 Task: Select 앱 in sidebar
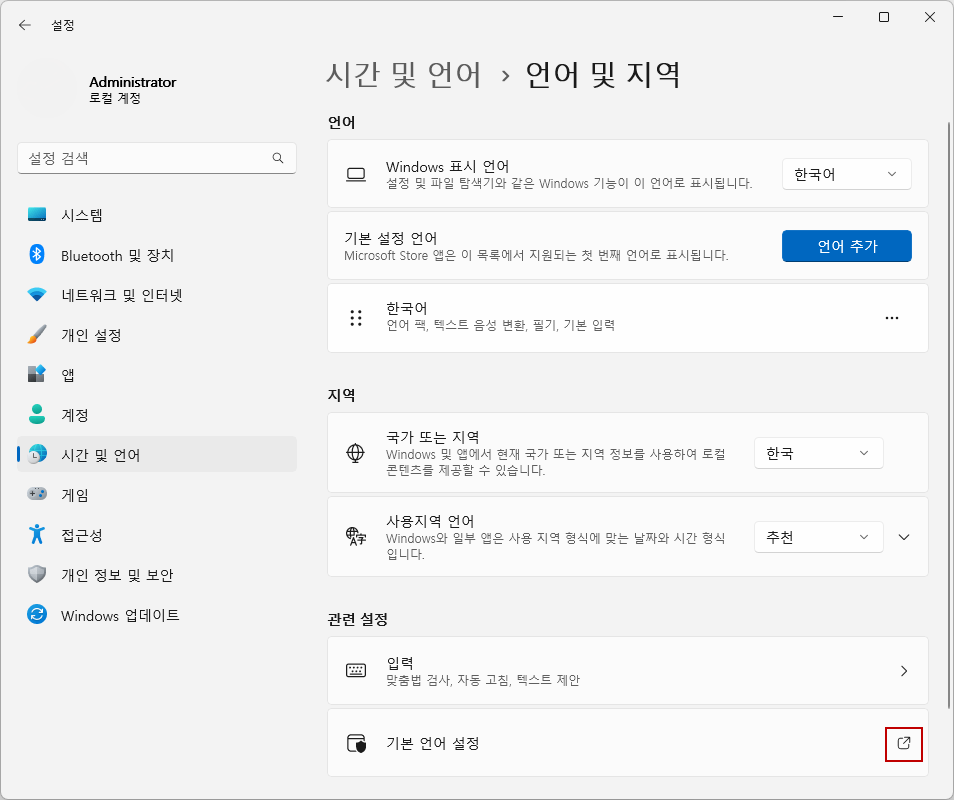point(157,375)
